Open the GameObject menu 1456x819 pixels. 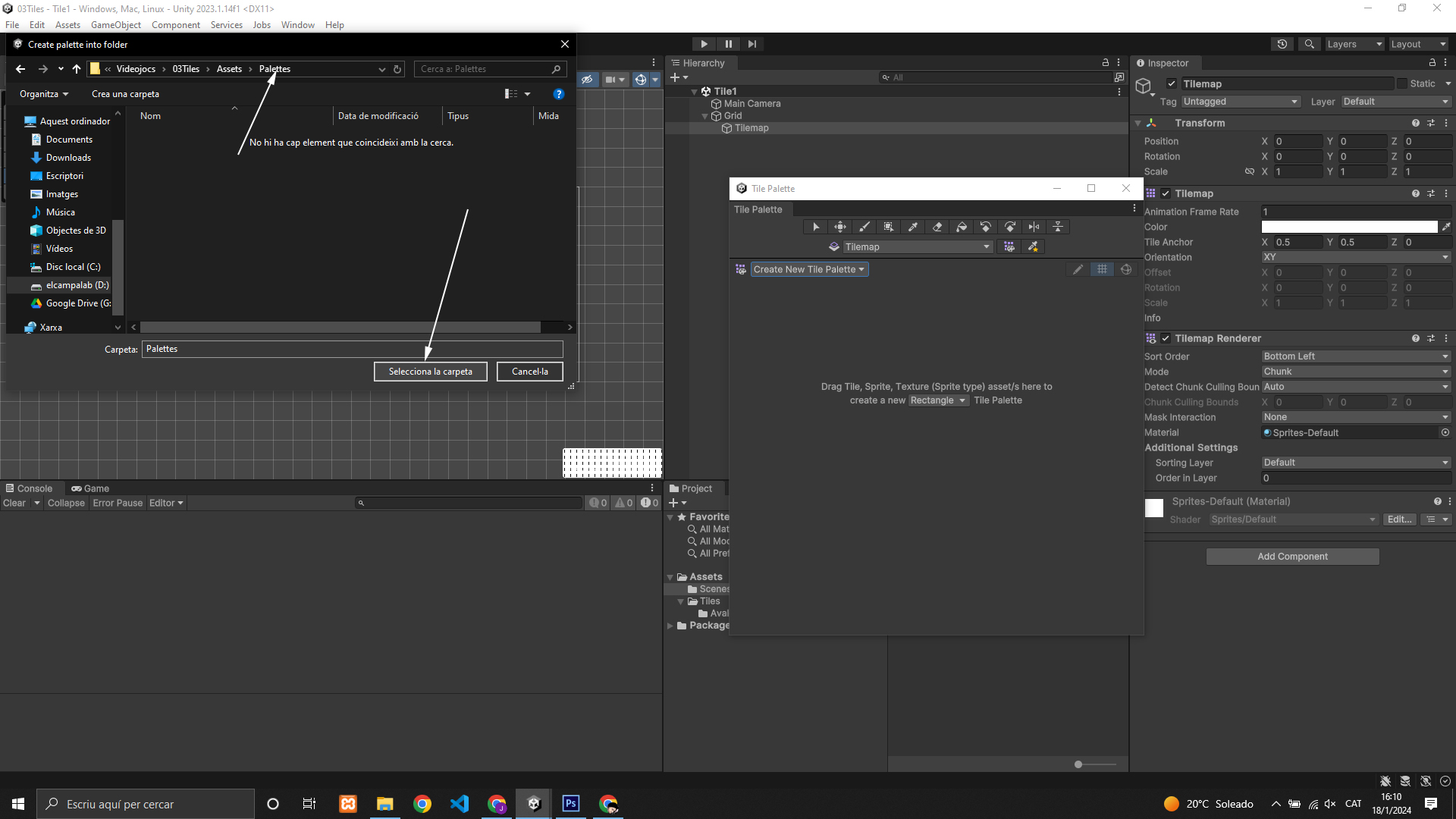pos(115,25)
